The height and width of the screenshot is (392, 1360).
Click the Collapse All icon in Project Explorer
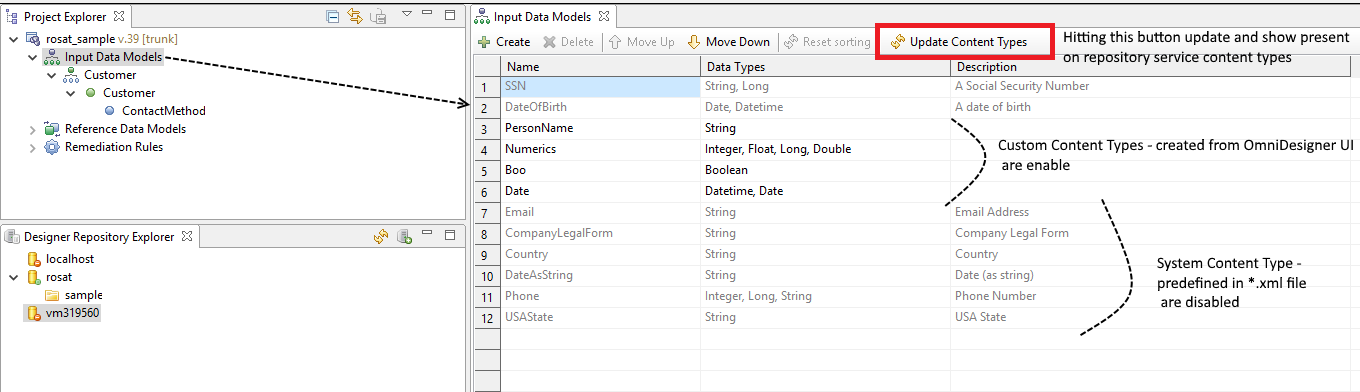pyautogui.click(x=333, y=16)
